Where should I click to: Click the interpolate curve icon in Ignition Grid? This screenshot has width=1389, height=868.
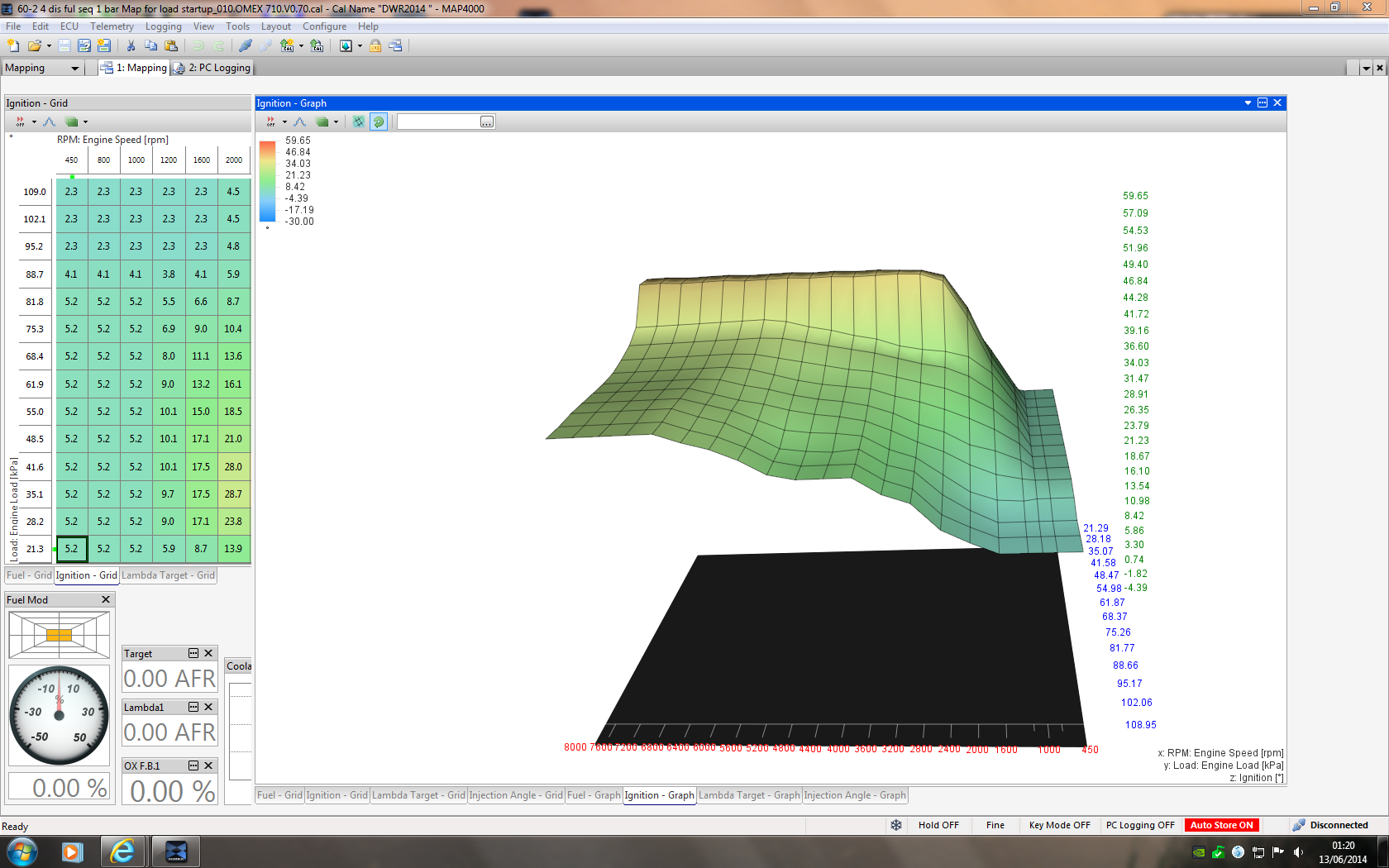pyautogui.click(x=50, y=122)
